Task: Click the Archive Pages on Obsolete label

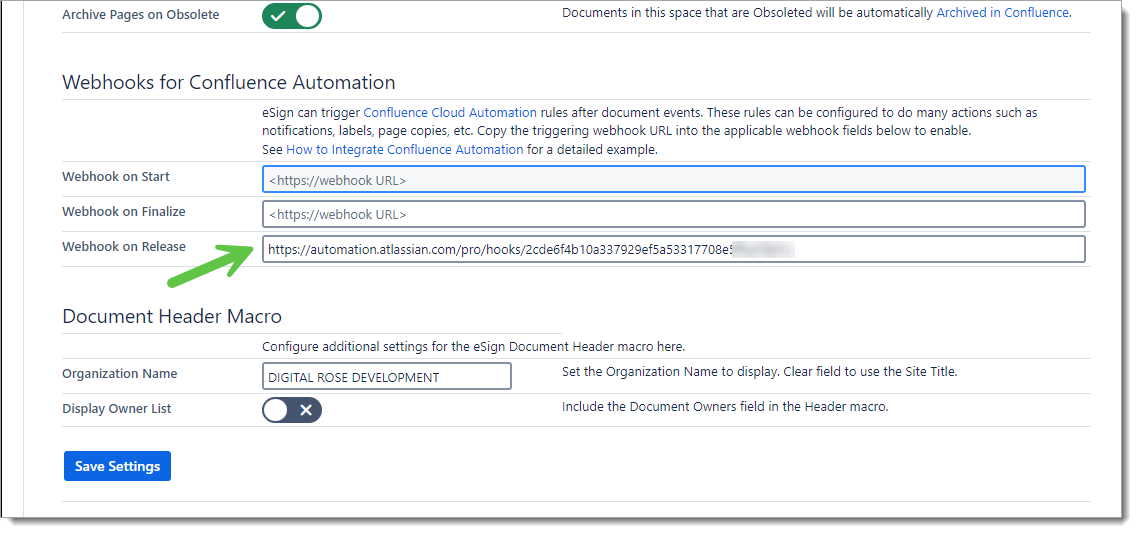Action: [x=140, y=15]
